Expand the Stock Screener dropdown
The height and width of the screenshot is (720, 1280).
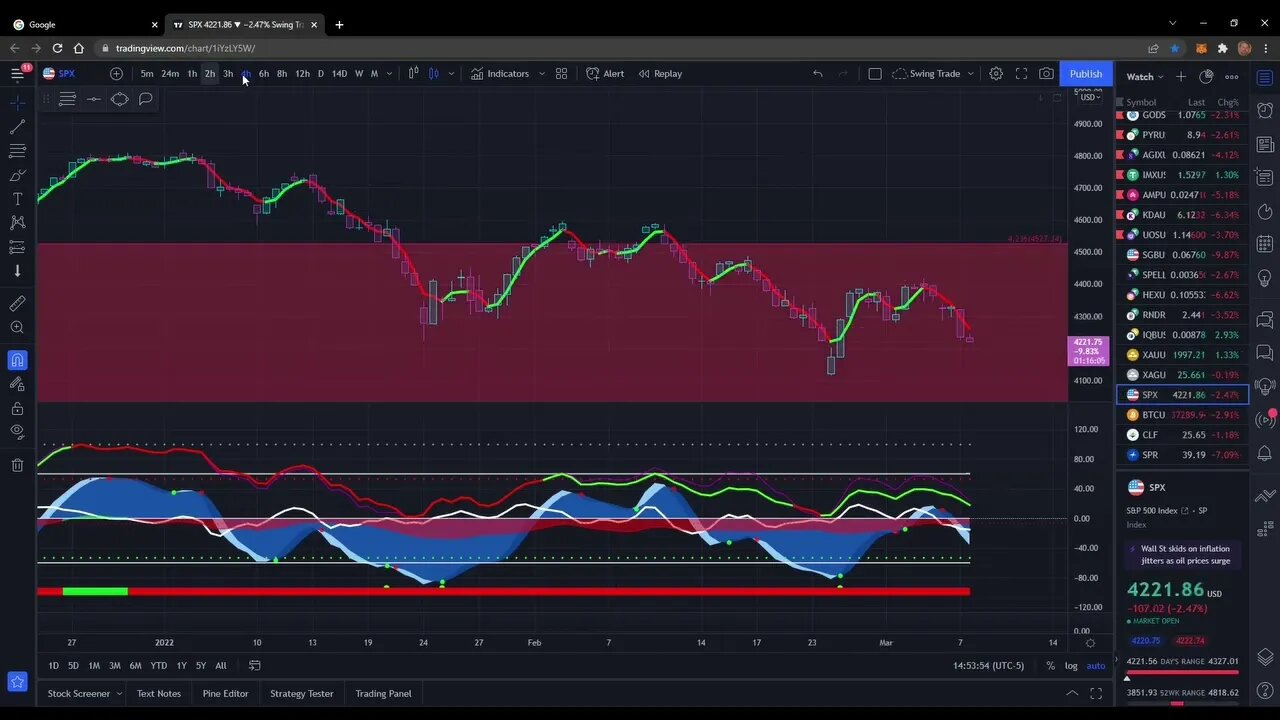(x=119, y=693)
